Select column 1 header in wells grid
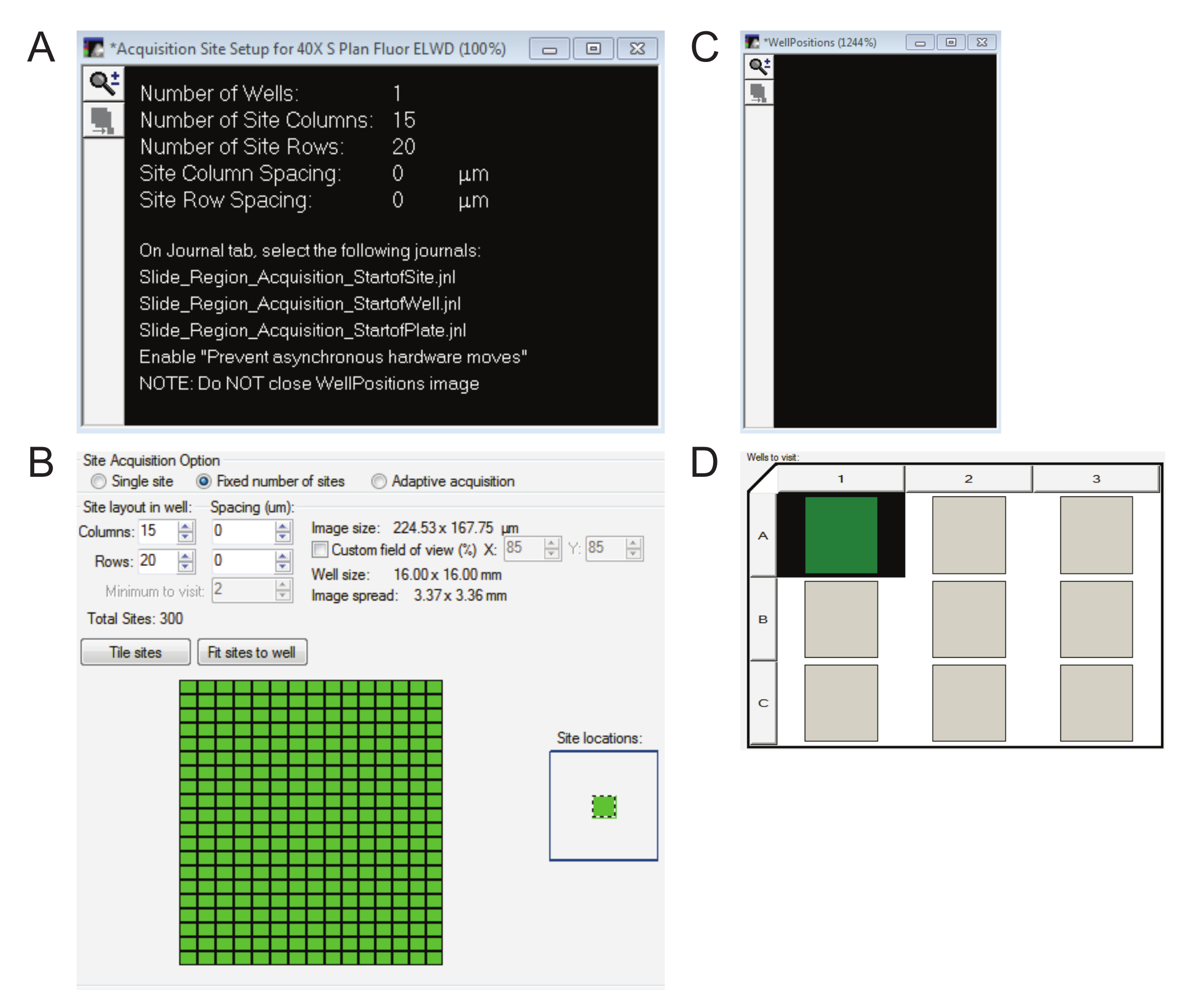This screenshot has width=1188, height=1008. [x=841, y=478]
